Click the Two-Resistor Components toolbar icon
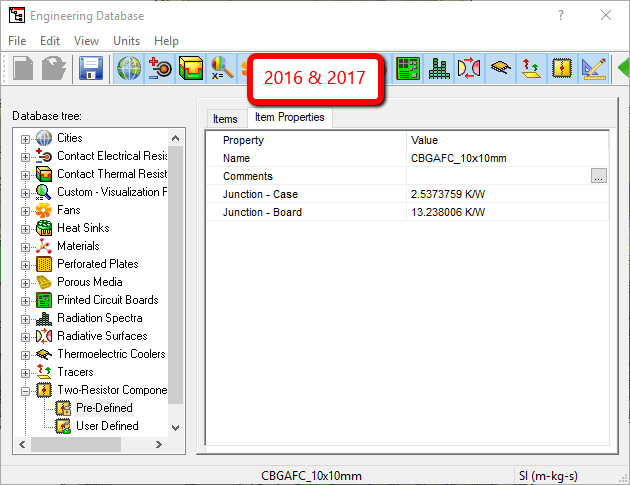 pyautogui.click(x=562, y=69)
